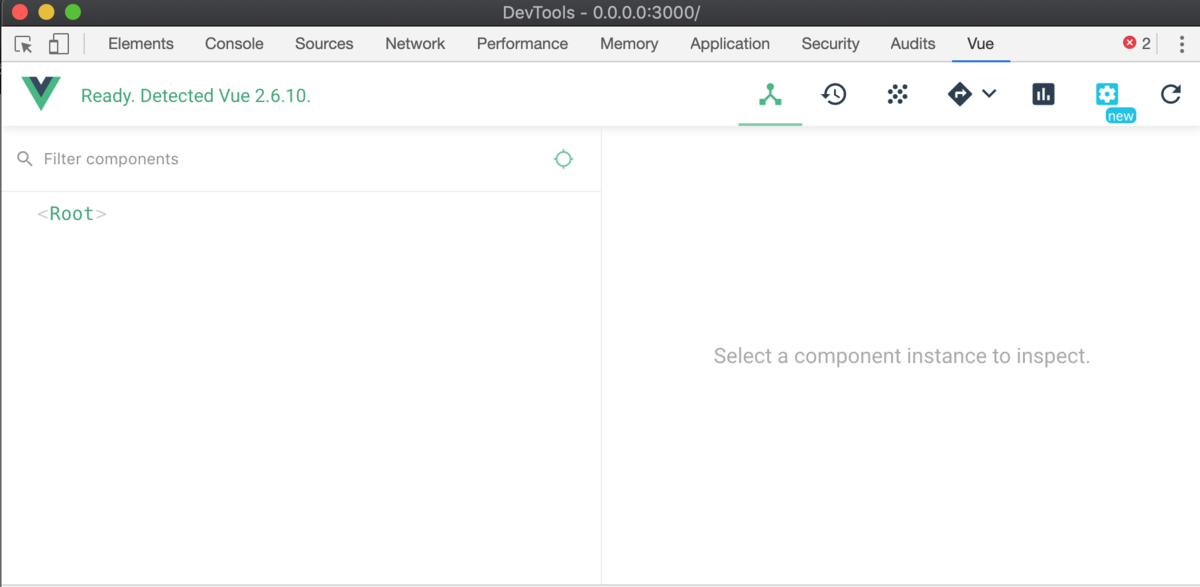Select the Vue tab
Screen dimensions: 1200x587
pos(980,44)
